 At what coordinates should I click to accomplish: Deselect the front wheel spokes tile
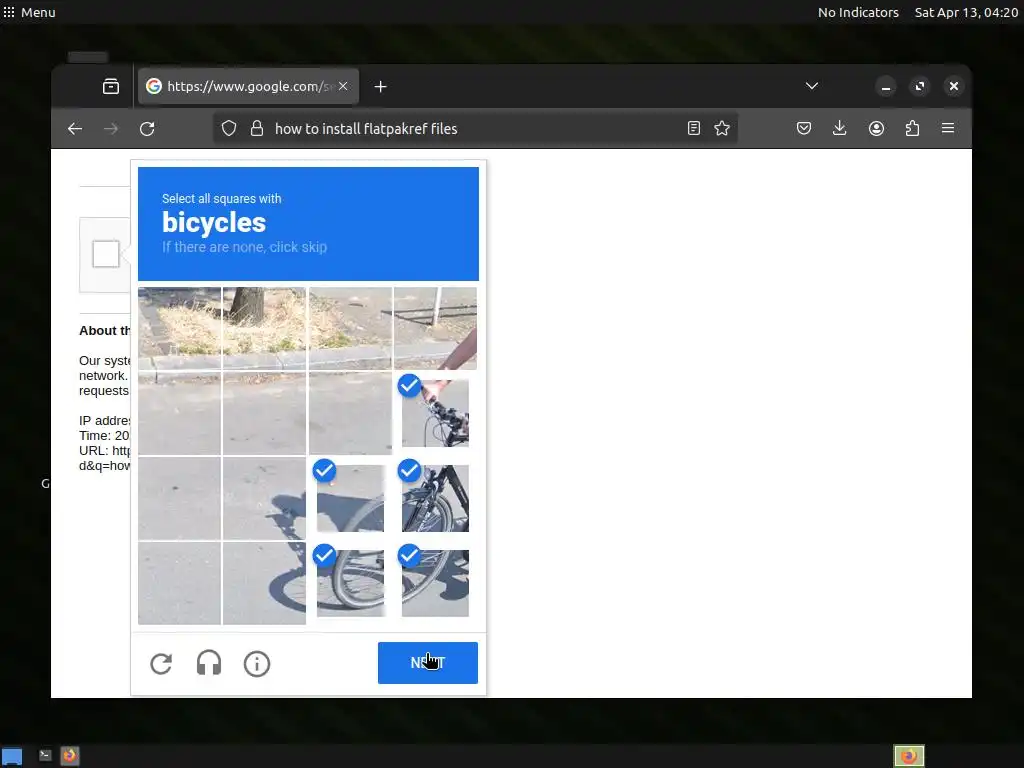click(x=350, y=583)
